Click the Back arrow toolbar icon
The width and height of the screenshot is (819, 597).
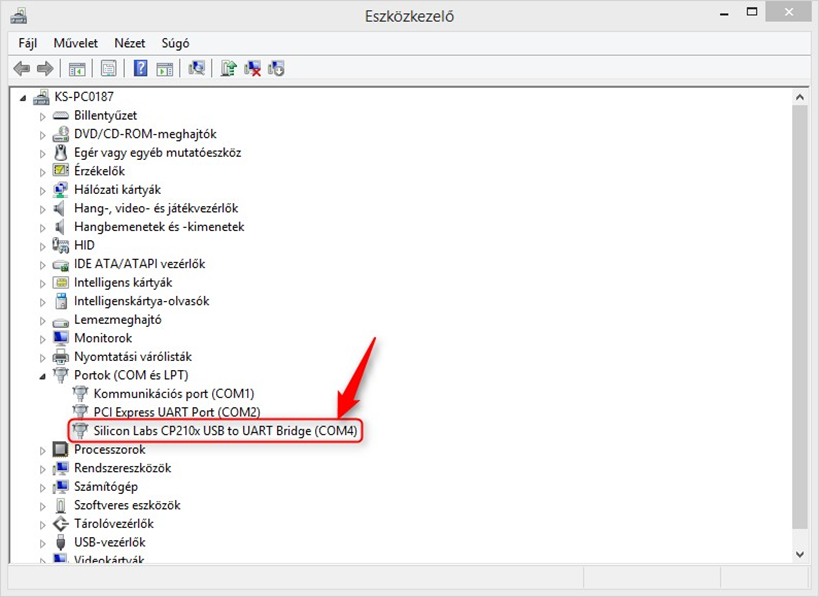click(21, 68)
